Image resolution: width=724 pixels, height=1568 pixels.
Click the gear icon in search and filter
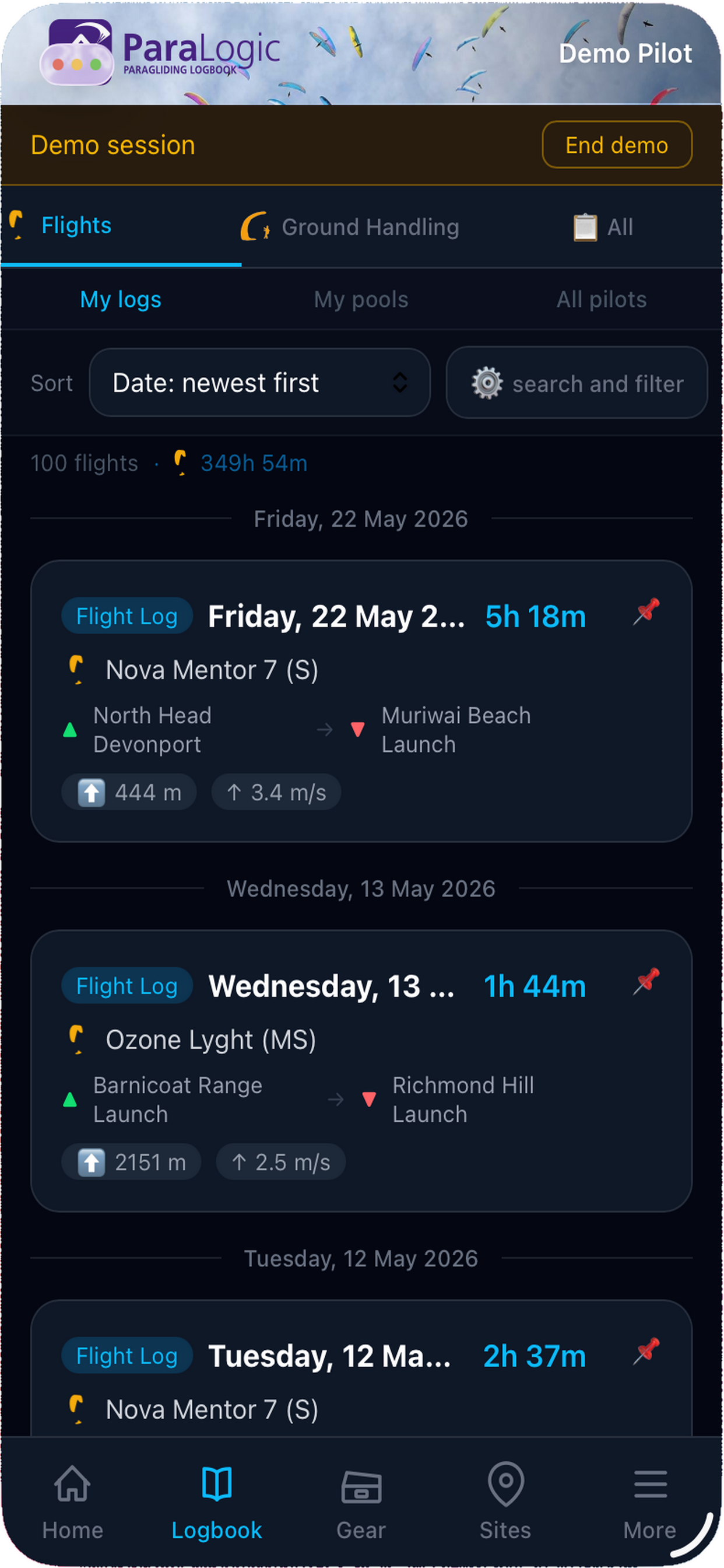point(487,383)
